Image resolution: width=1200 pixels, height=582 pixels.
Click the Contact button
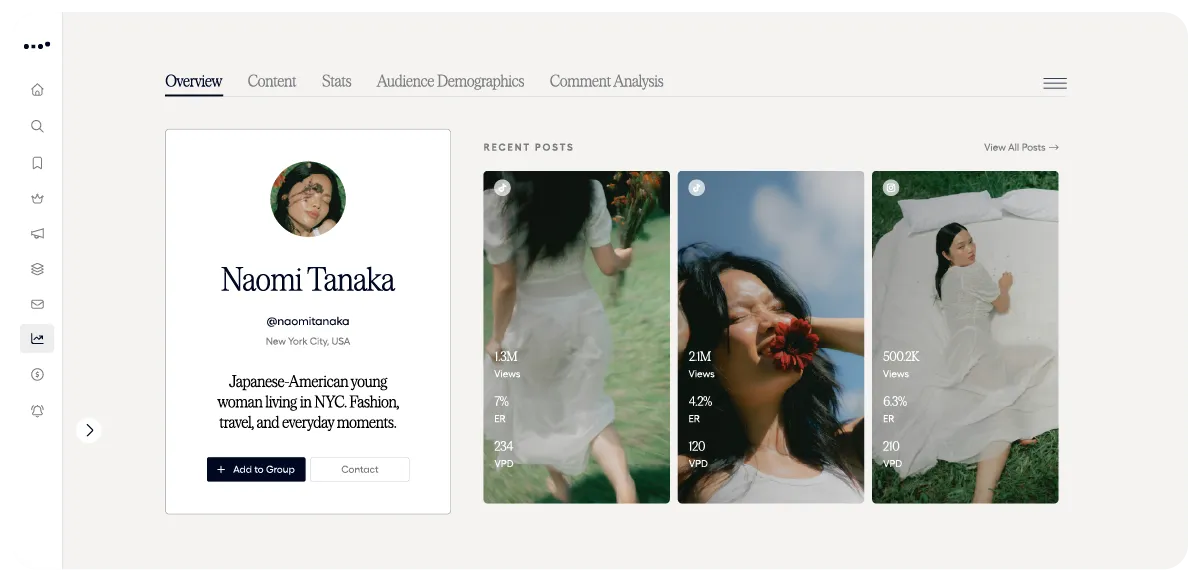[360, 470]
